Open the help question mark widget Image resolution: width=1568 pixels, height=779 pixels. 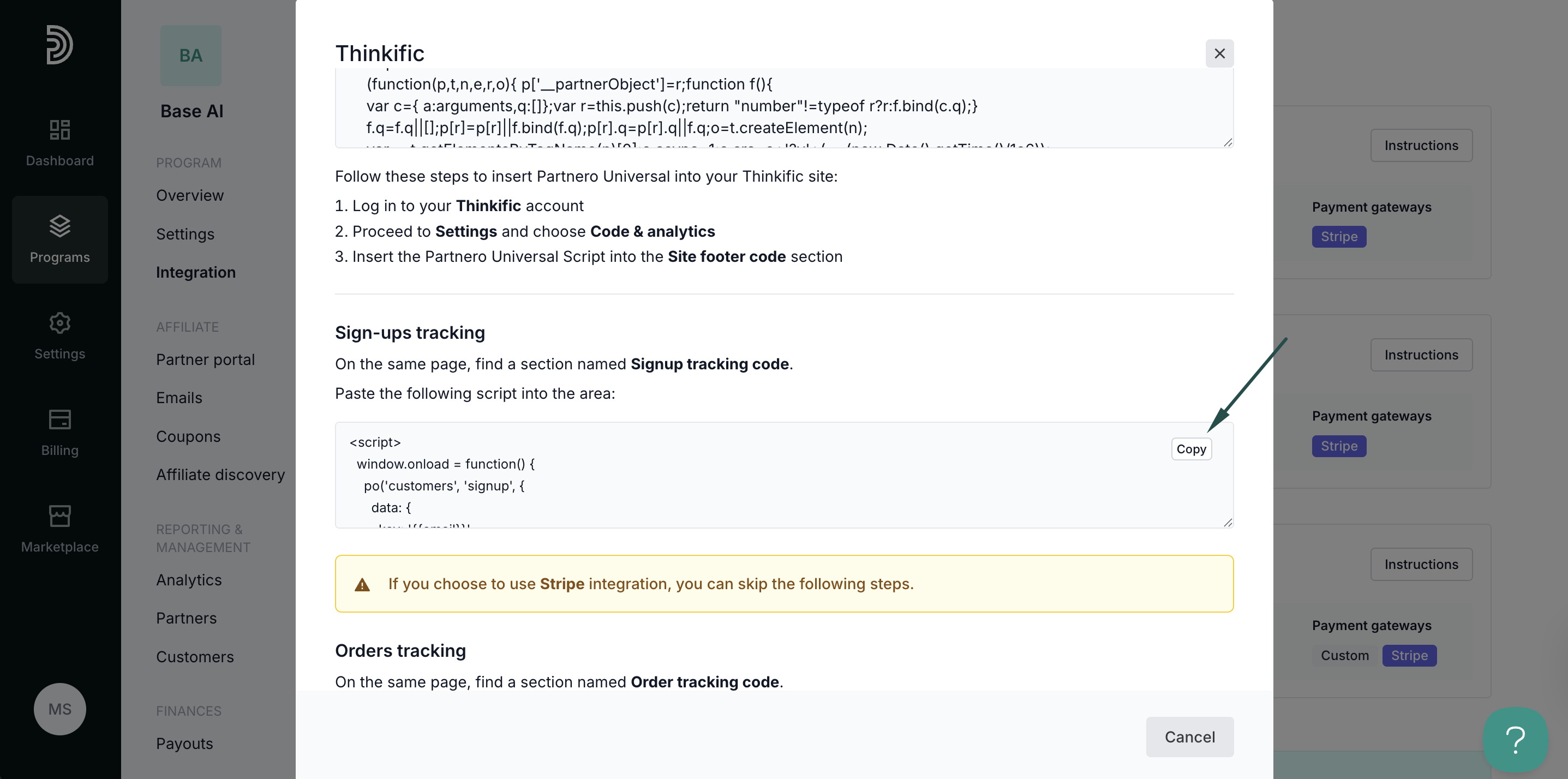pos(1515,739)
